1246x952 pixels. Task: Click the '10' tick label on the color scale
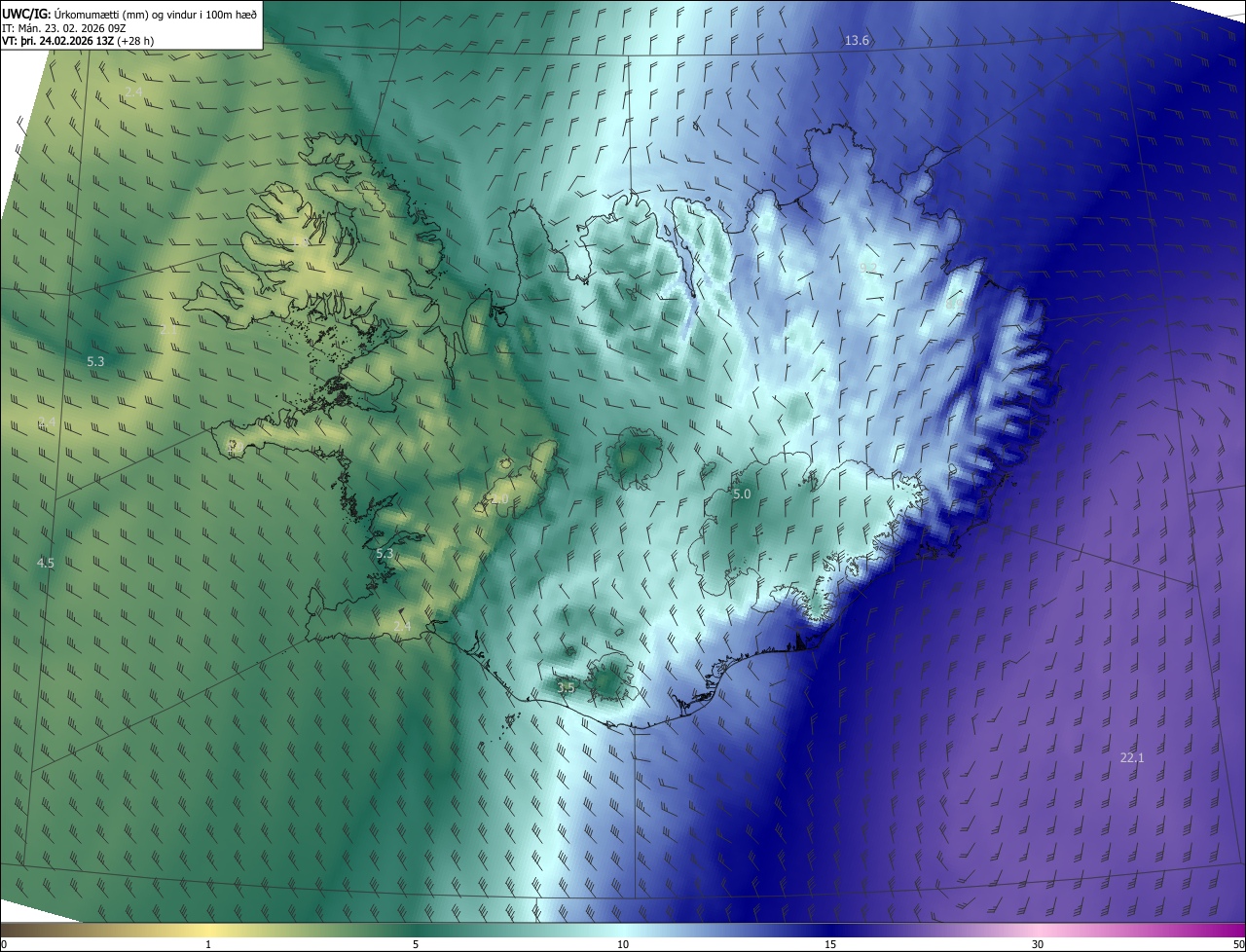[623, 944]
